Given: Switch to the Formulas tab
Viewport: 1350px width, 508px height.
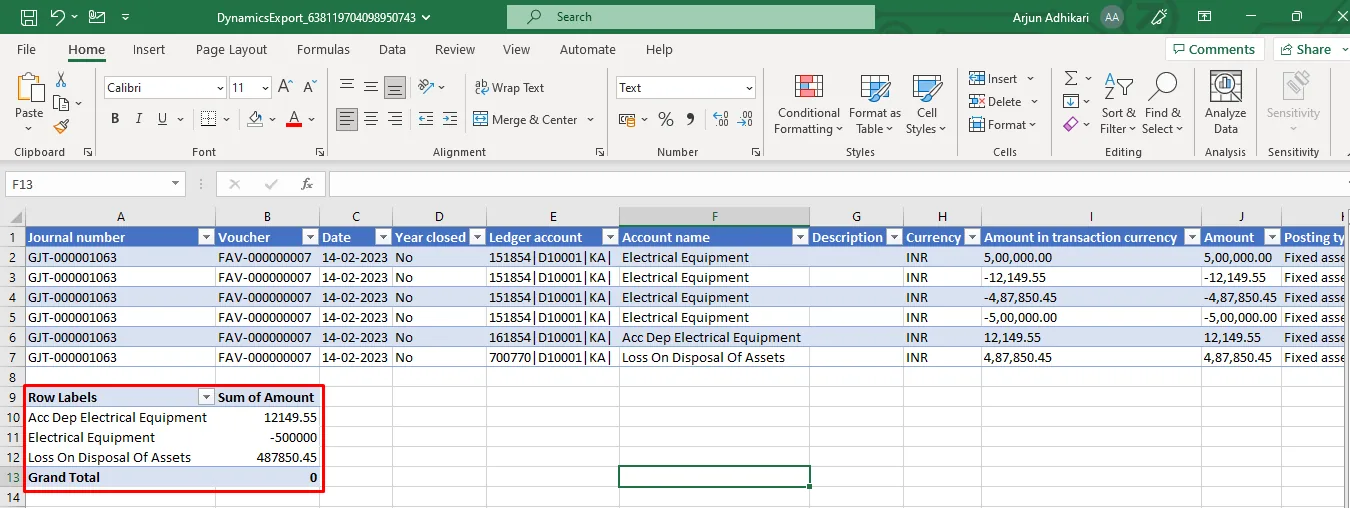Looking at the screenshot, I should (323, 49).
